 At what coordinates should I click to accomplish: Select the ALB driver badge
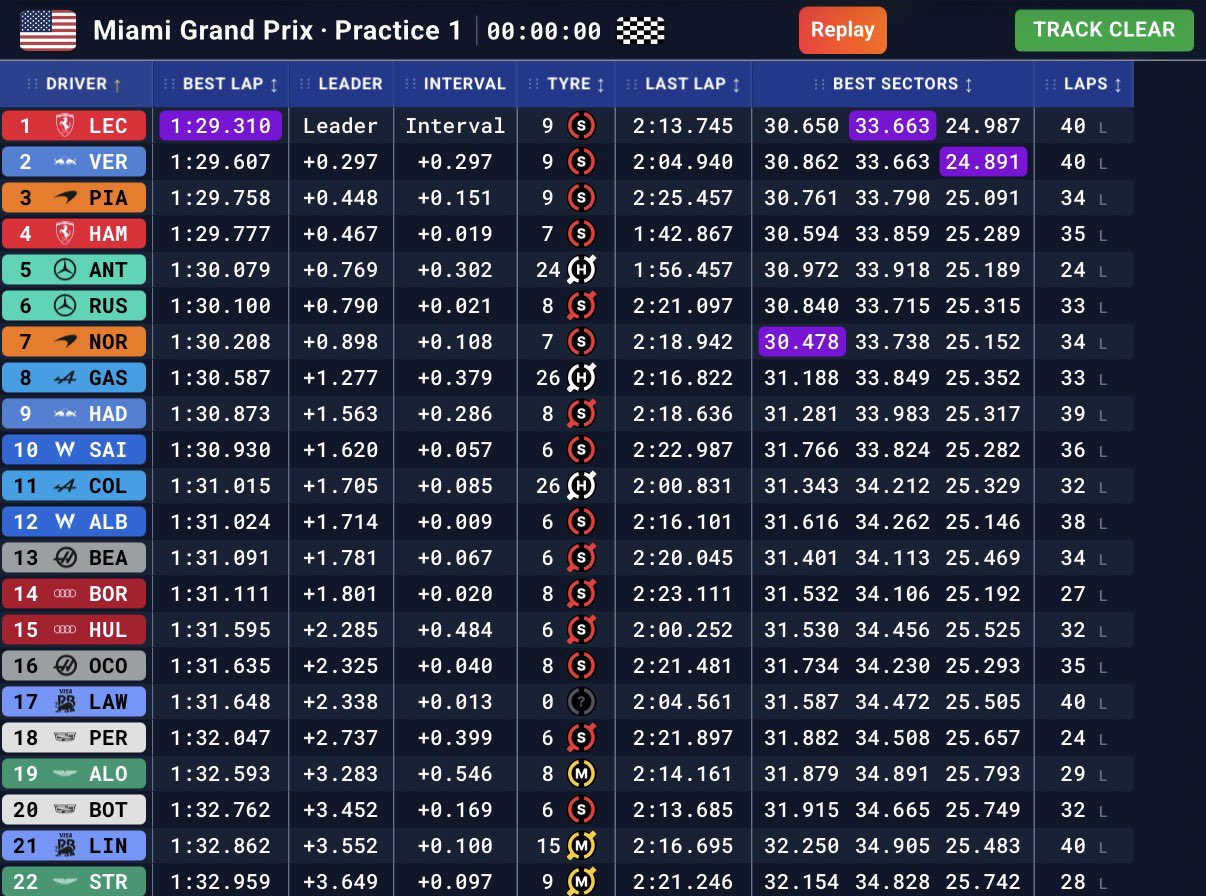74,522
